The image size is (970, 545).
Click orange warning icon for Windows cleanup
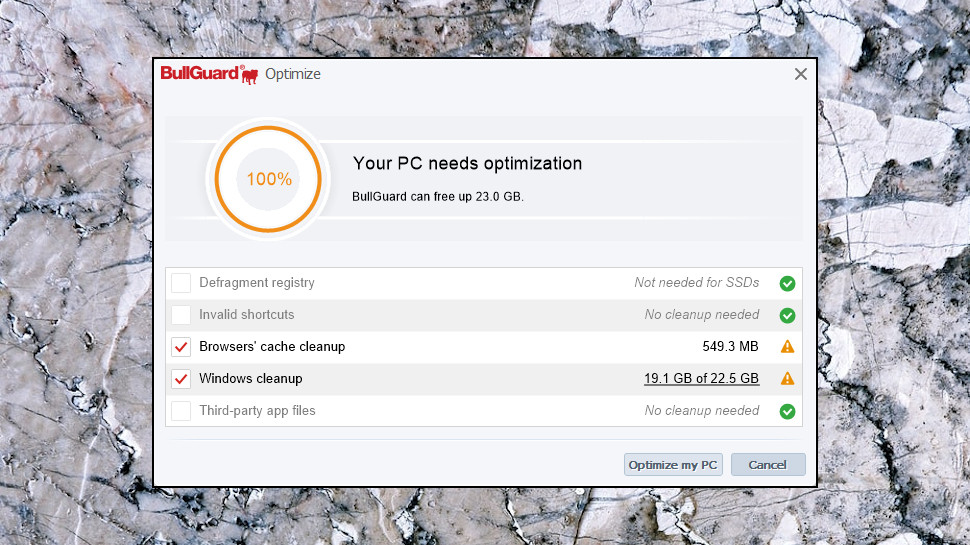pyautogui.click(x=787, y=379)
